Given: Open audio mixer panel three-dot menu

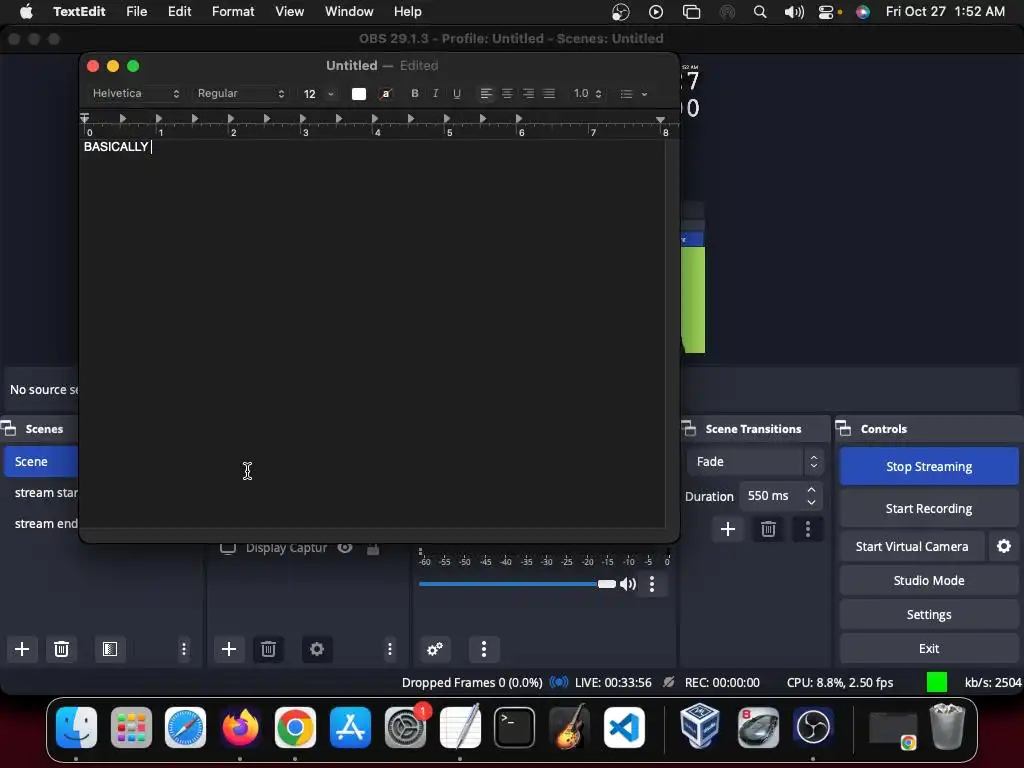Looking at the screenshot, I should [483, 649].
